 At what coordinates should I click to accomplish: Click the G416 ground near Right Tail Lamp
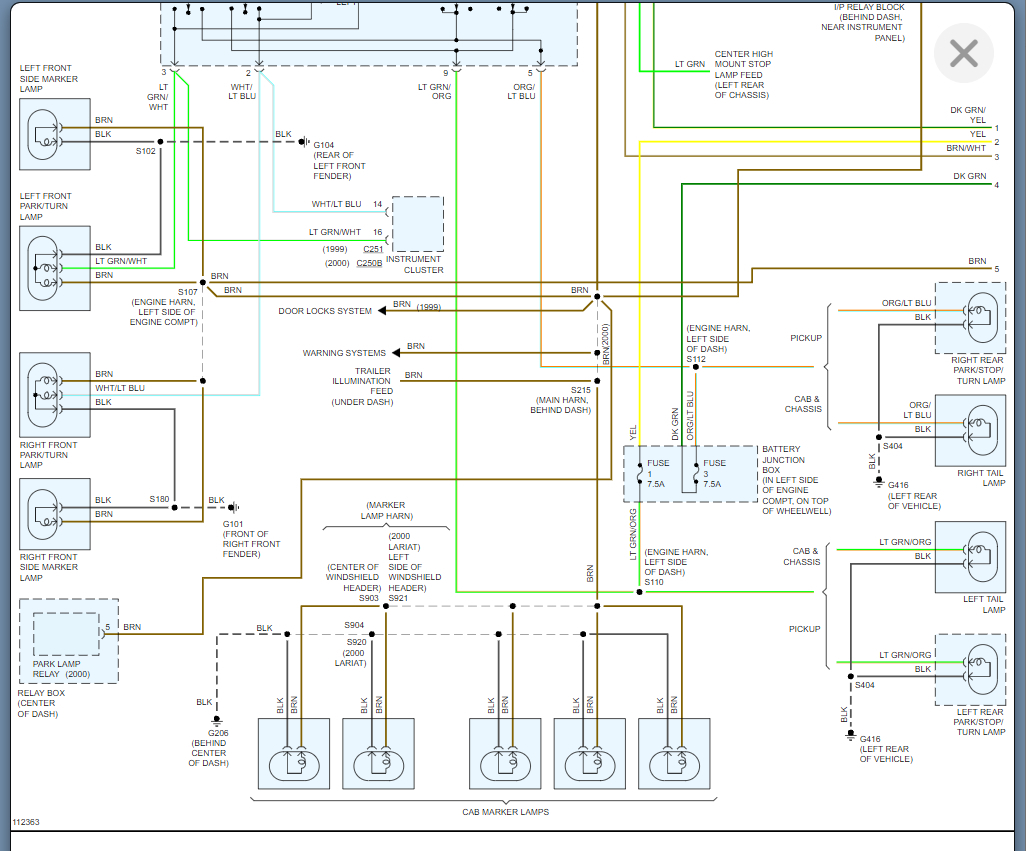click(879, 481)
